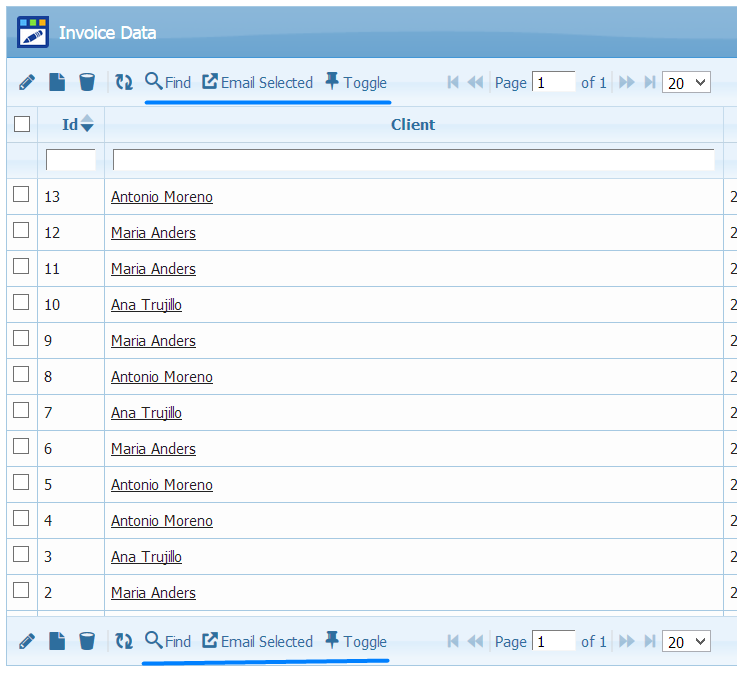Click the new record icon in top toolbar
Image resolution: width=737 pixels, height=678 pixels.
pyautogui.click(x=57, y=82)
